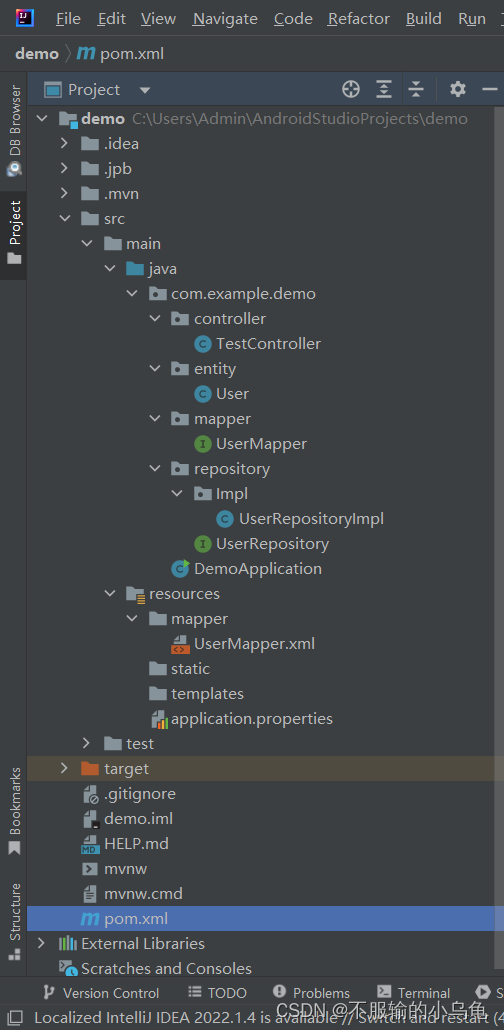
Task: Select mvnw.cmd file icon
Action: tap(90, 893)
